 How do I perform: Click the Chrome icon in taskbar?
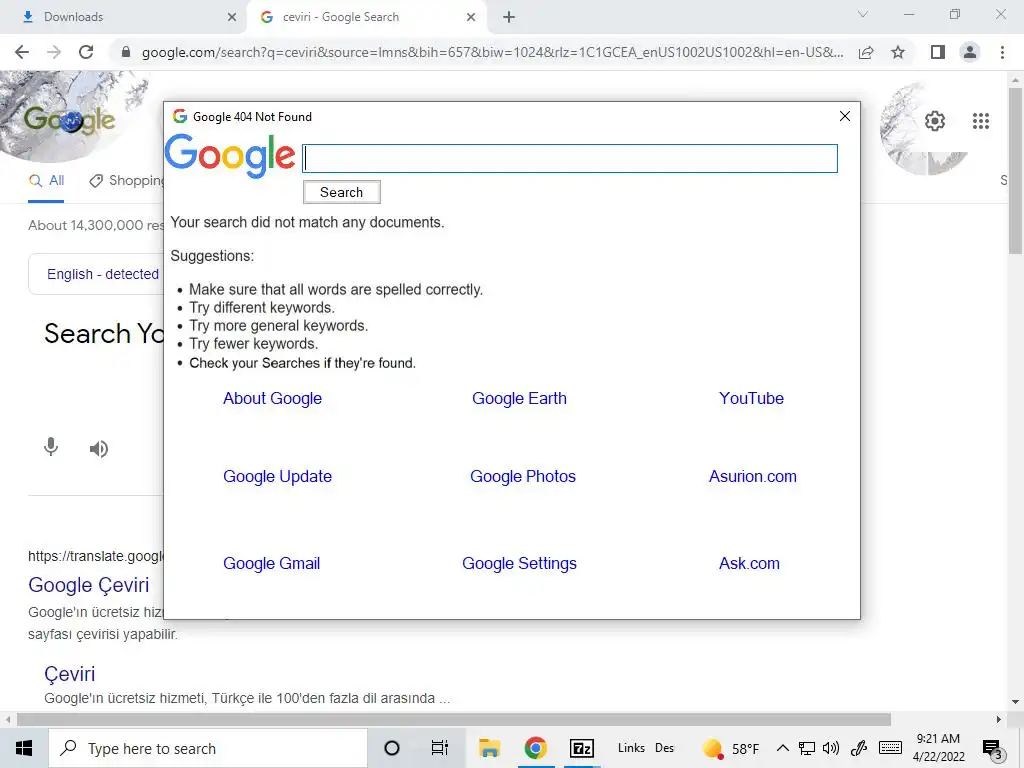coord(536,748)
